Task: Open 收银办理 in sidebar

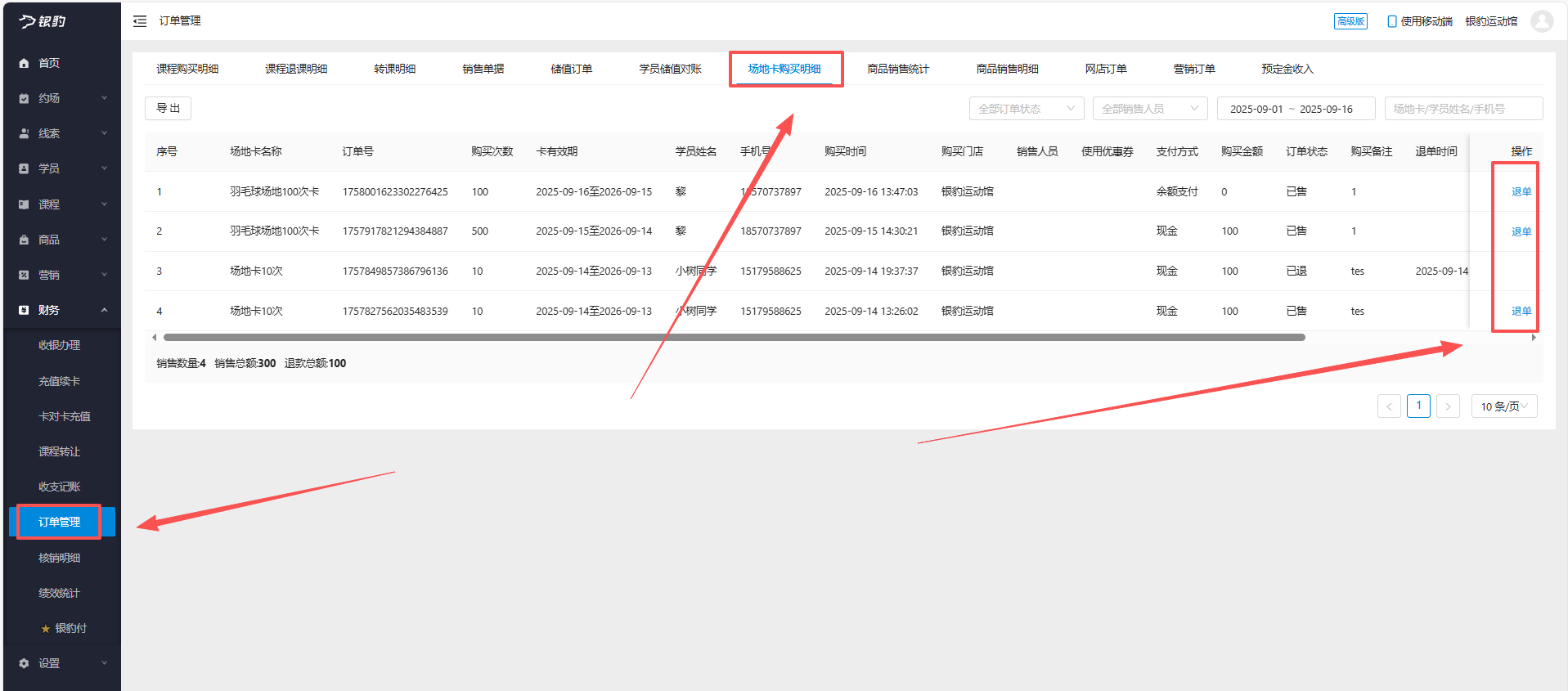Action: [x=60, y=345]
